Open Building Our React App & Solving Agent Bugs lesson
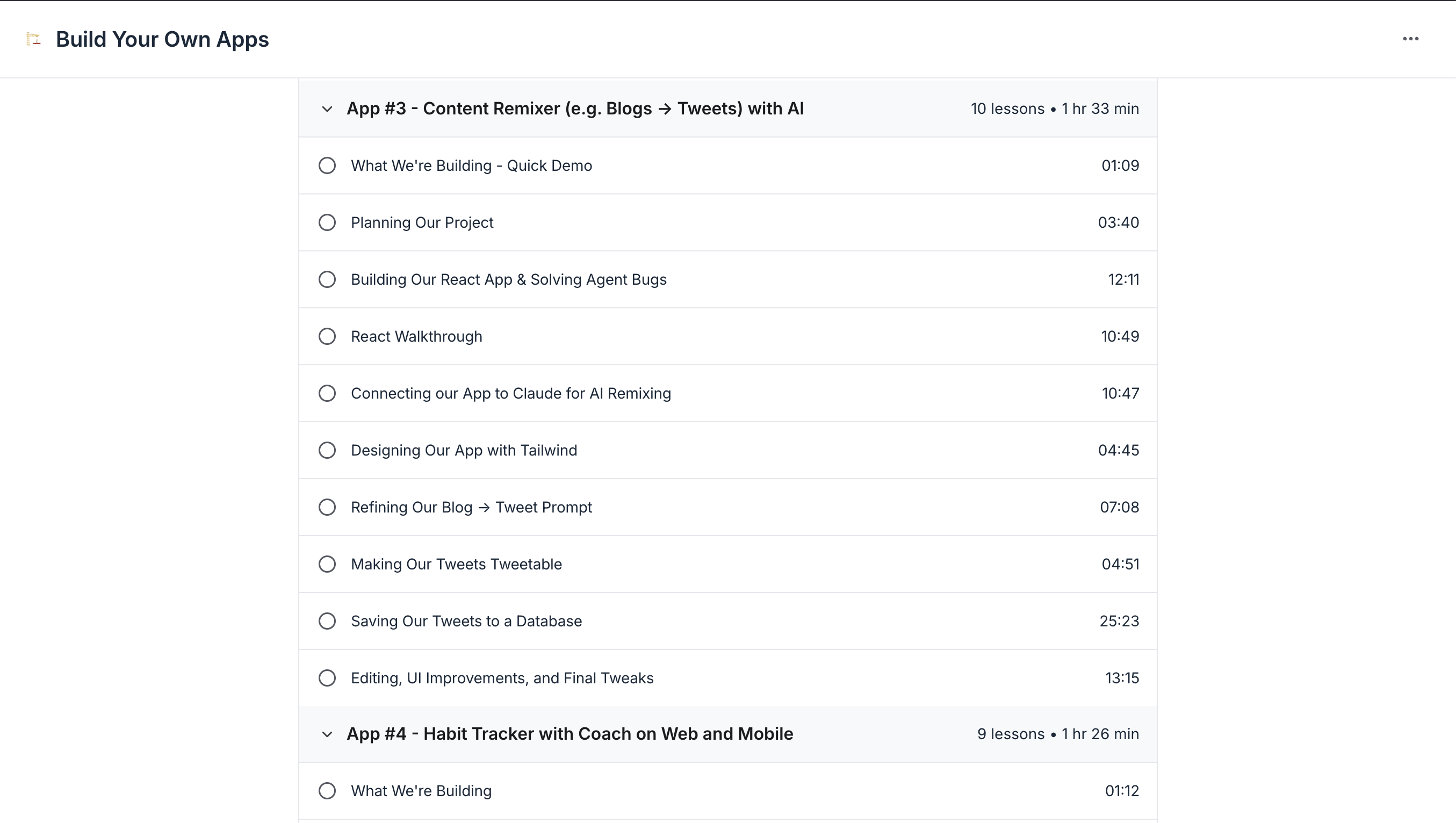Viewport: 1456px width, 823px height. [x=508, y=279]
